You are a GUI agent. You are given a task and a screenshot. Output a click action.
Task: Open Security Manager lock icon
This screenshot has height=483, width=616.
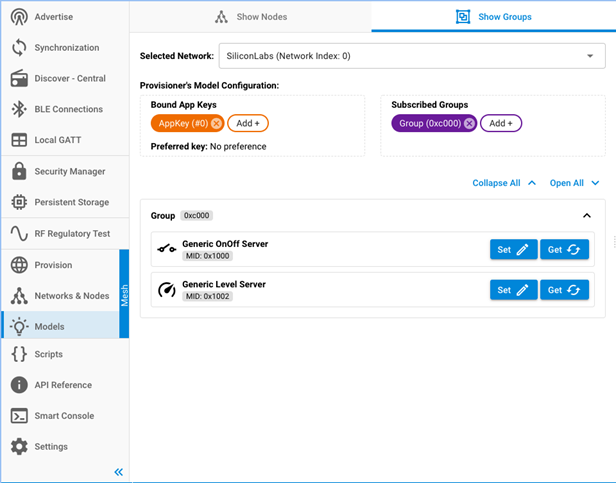18,171
